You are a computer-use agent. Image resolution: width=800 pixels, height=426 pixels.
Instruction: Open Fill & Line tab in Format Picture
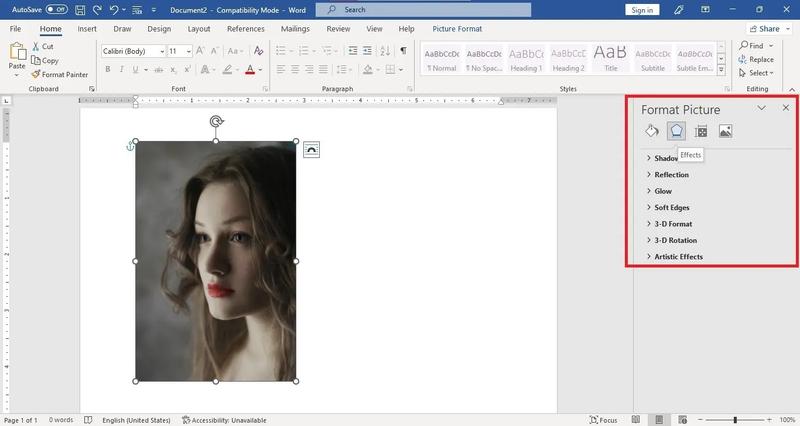pos(652,131)
